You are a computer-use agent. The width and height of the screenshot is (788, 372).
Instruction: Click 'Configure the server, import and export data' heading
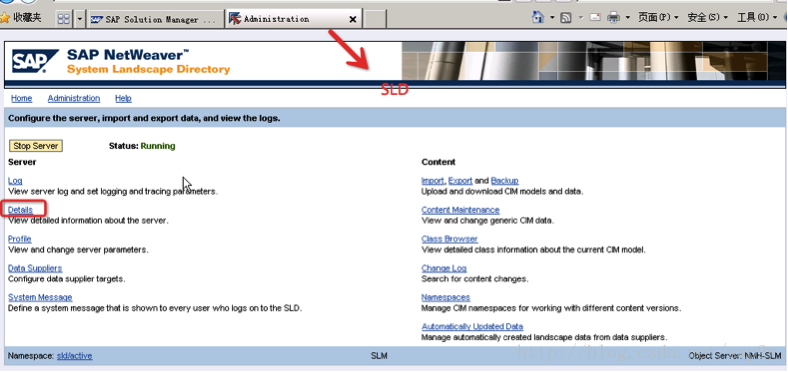[144, 119]
